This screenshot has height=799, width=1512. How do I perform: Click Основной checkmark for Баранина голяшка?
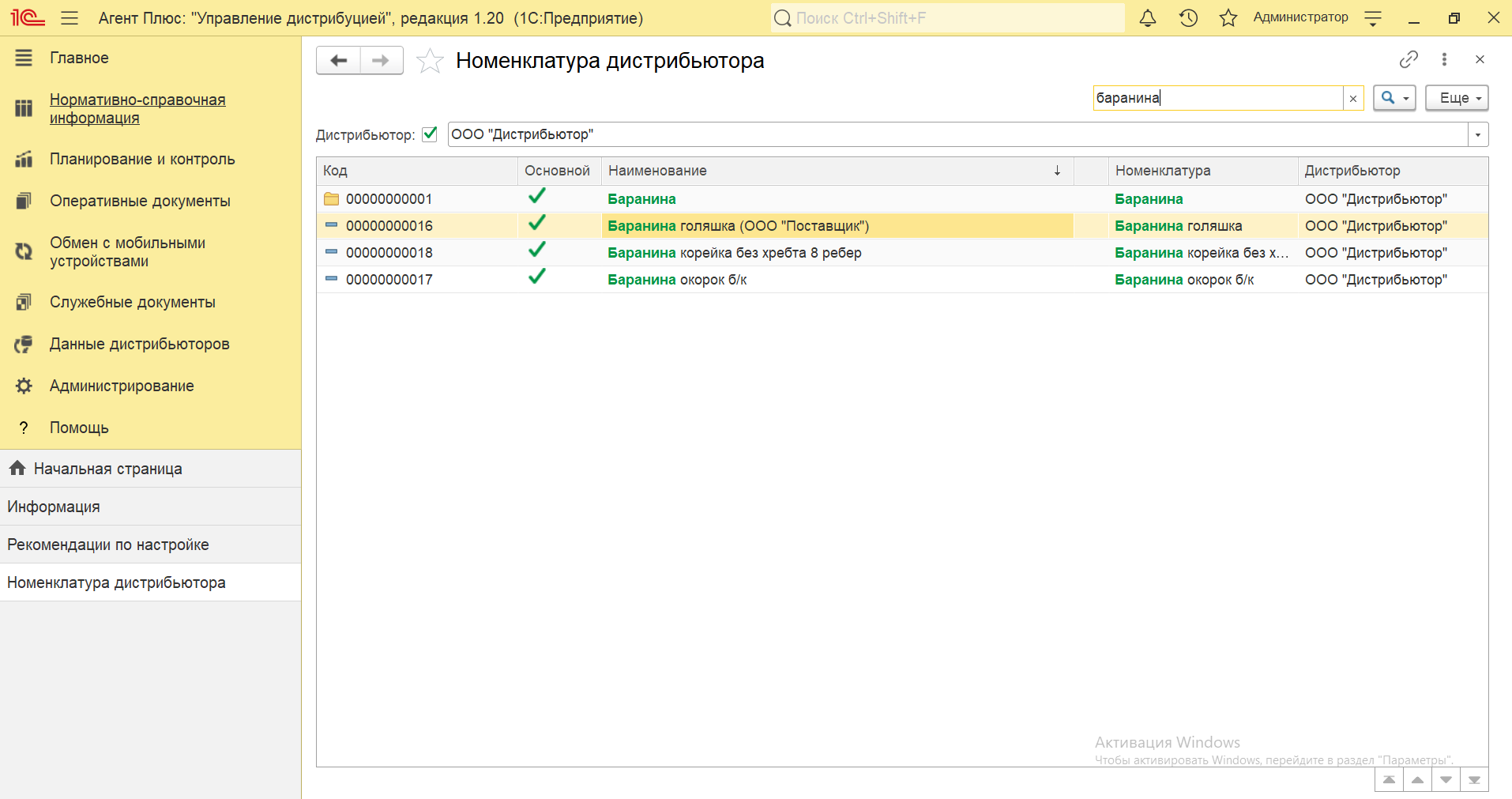coord(537,224)
